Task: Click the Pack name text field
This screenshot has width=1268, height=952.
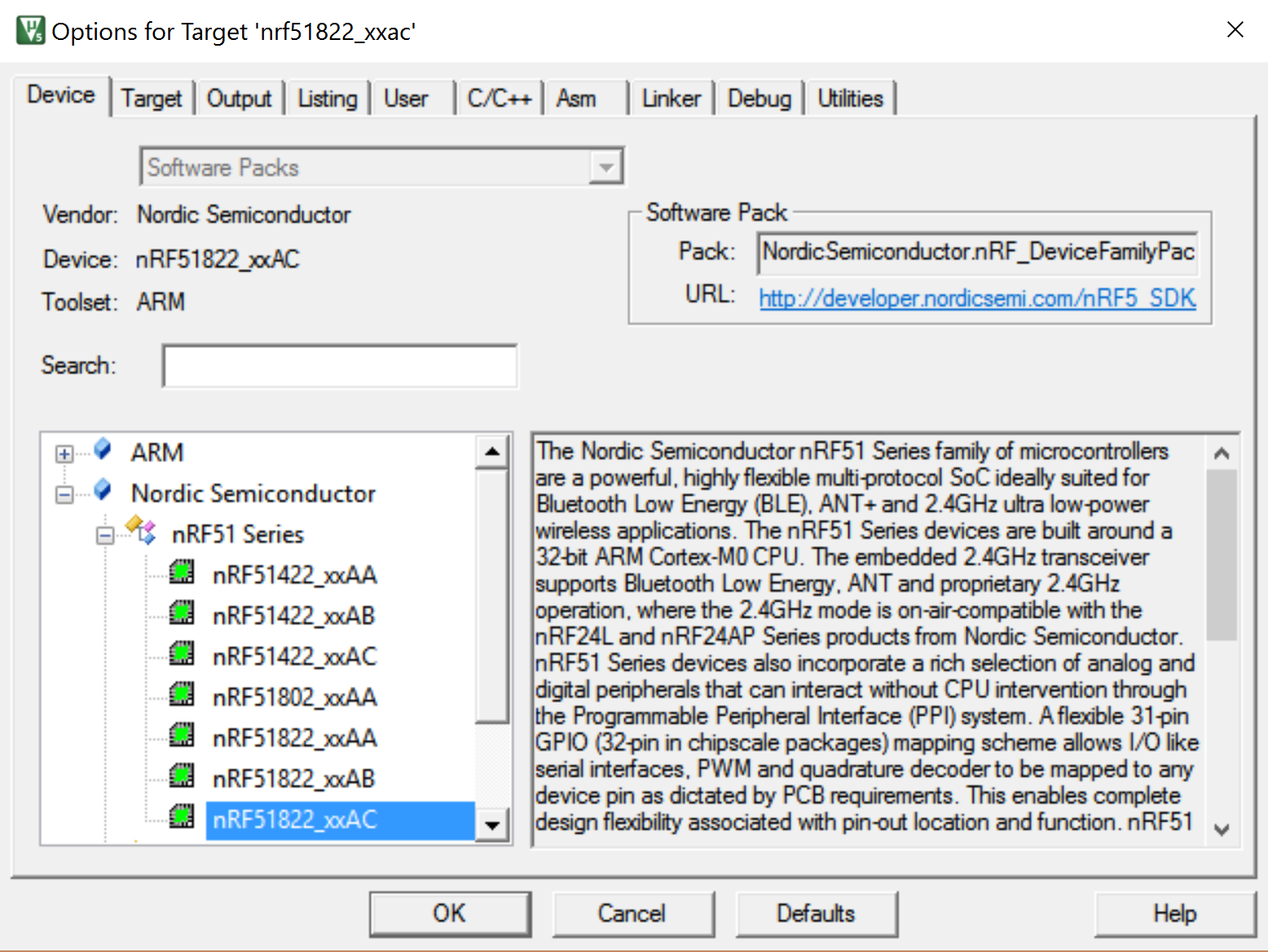Action: (x=978, y=252)
